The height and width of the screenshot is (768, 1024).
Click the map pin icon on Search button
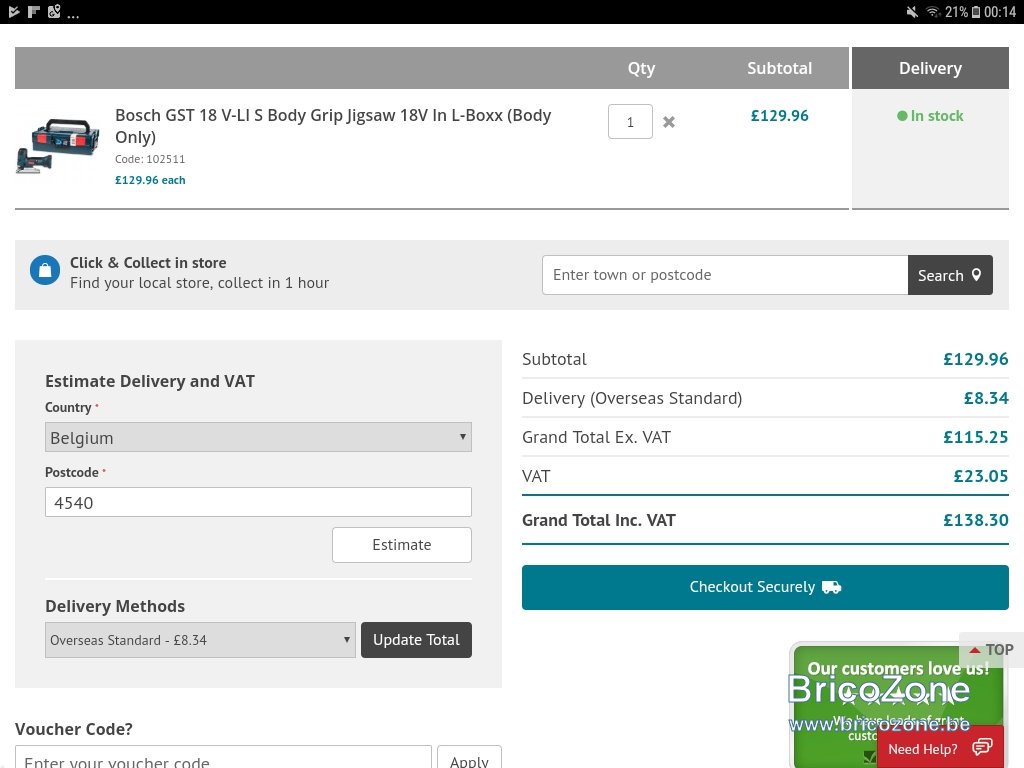[x=976, y=275]
